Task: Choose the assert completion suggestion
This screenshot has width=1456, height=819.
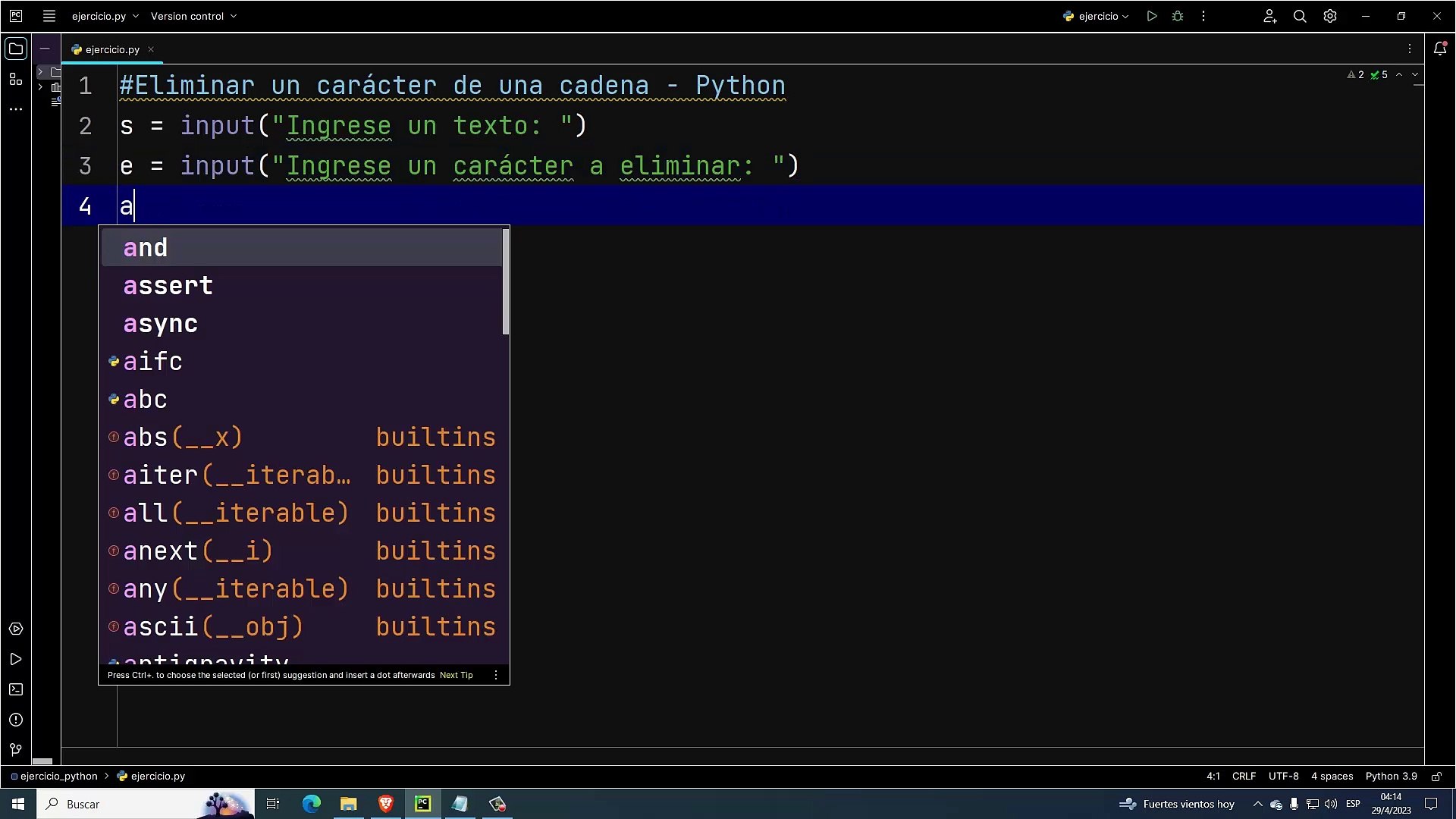Action: point(168,286)
